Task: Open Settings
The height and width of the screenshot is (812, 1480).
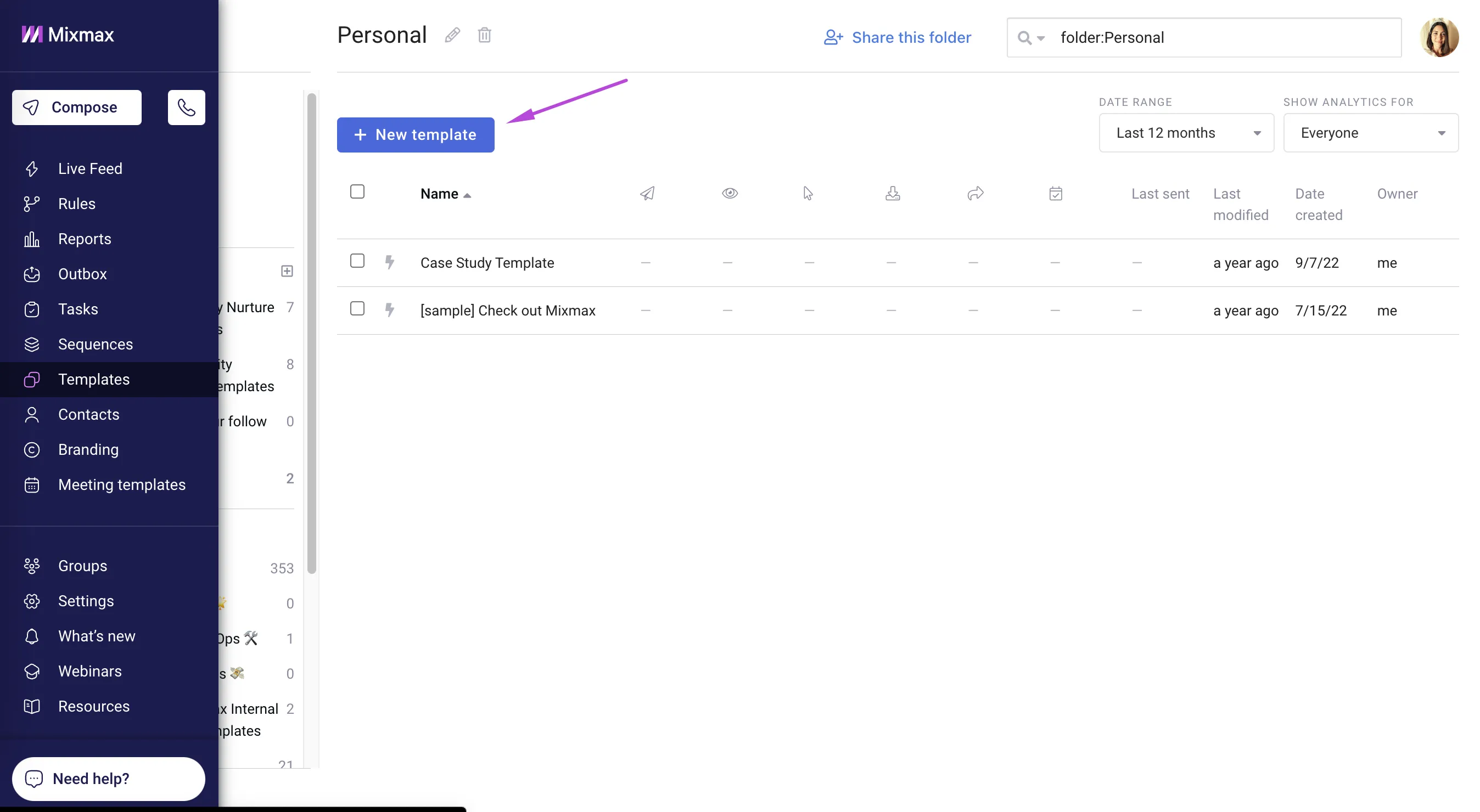Action: coord(86,601)
